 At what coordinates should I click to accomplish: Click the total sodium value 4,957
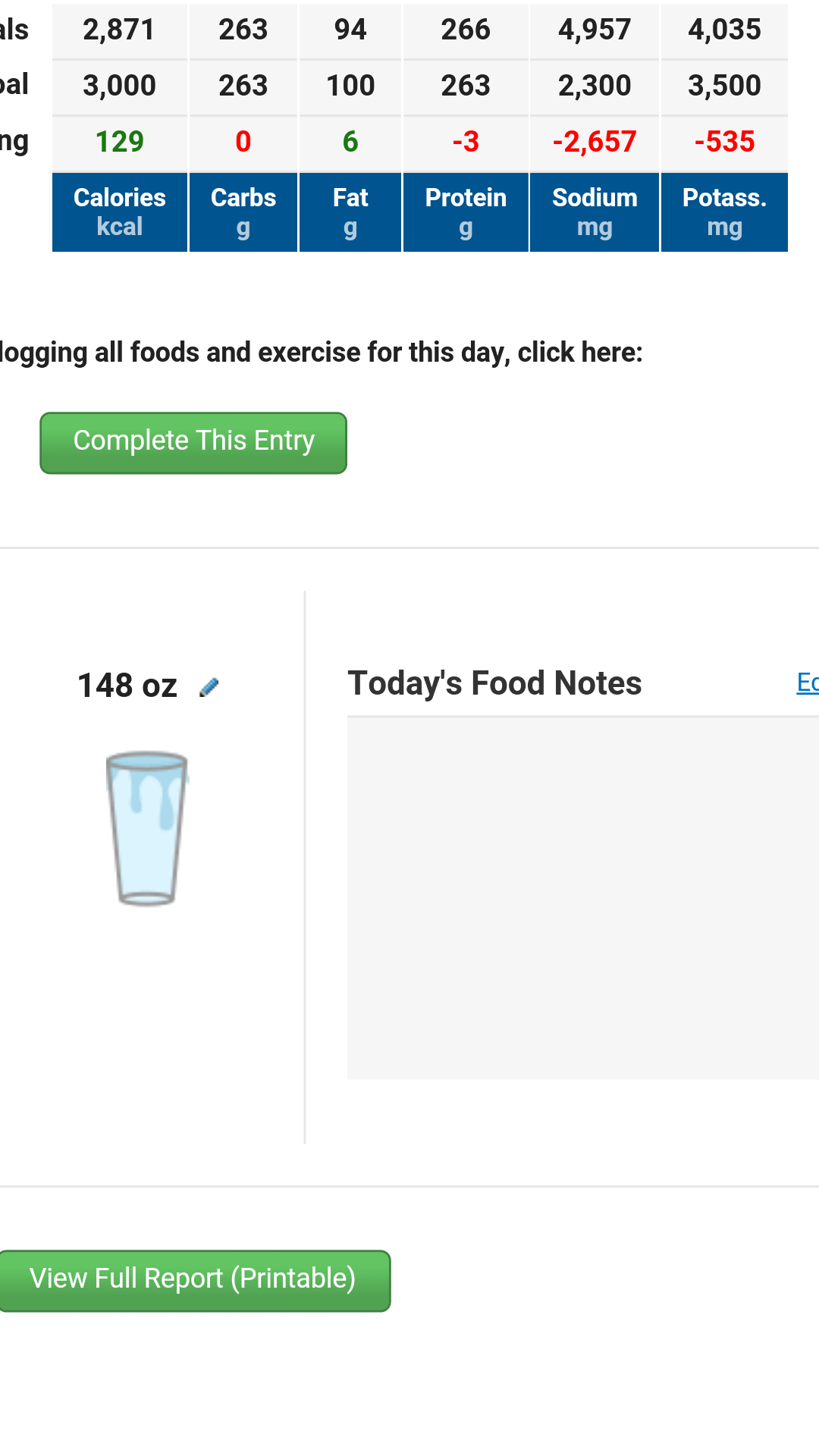pos(595,30)
